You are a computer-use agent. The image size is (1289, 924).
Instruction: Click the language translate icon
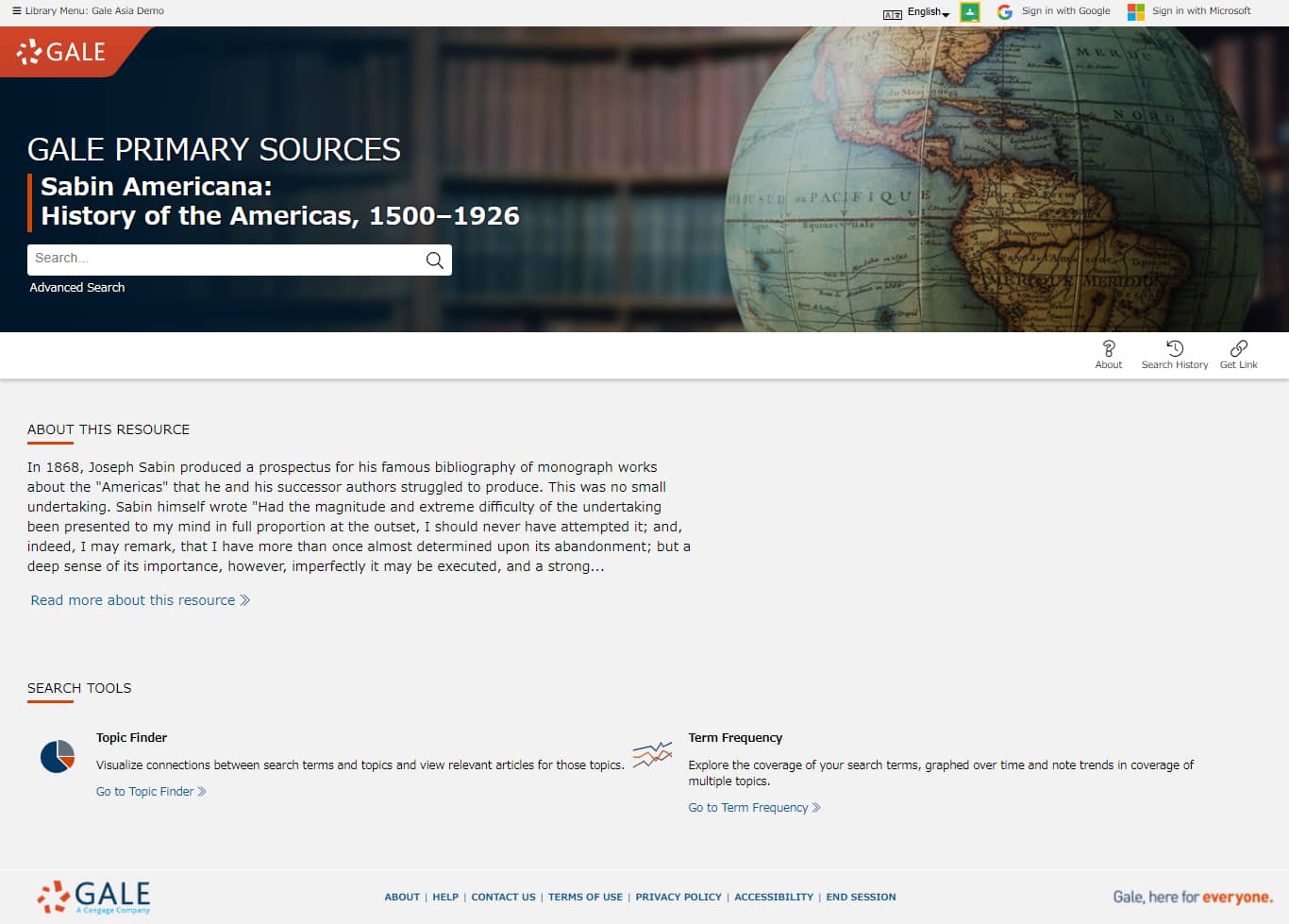[x=892, y=14]
